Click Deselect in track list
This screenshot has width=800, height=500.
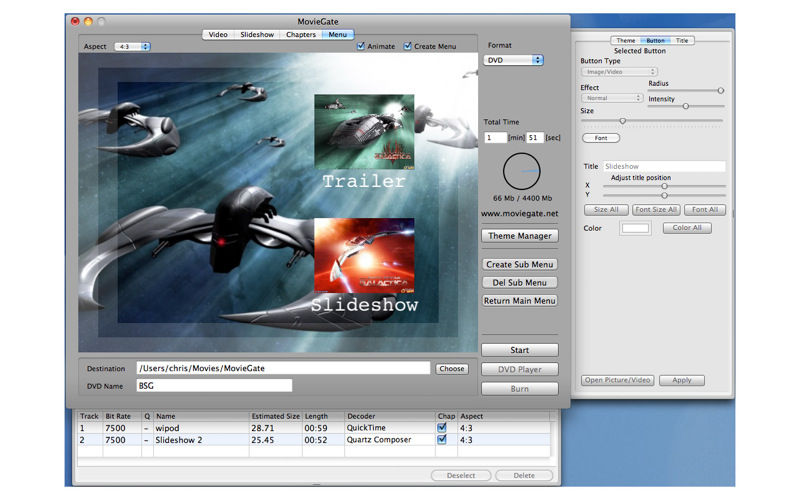(461, 475)
